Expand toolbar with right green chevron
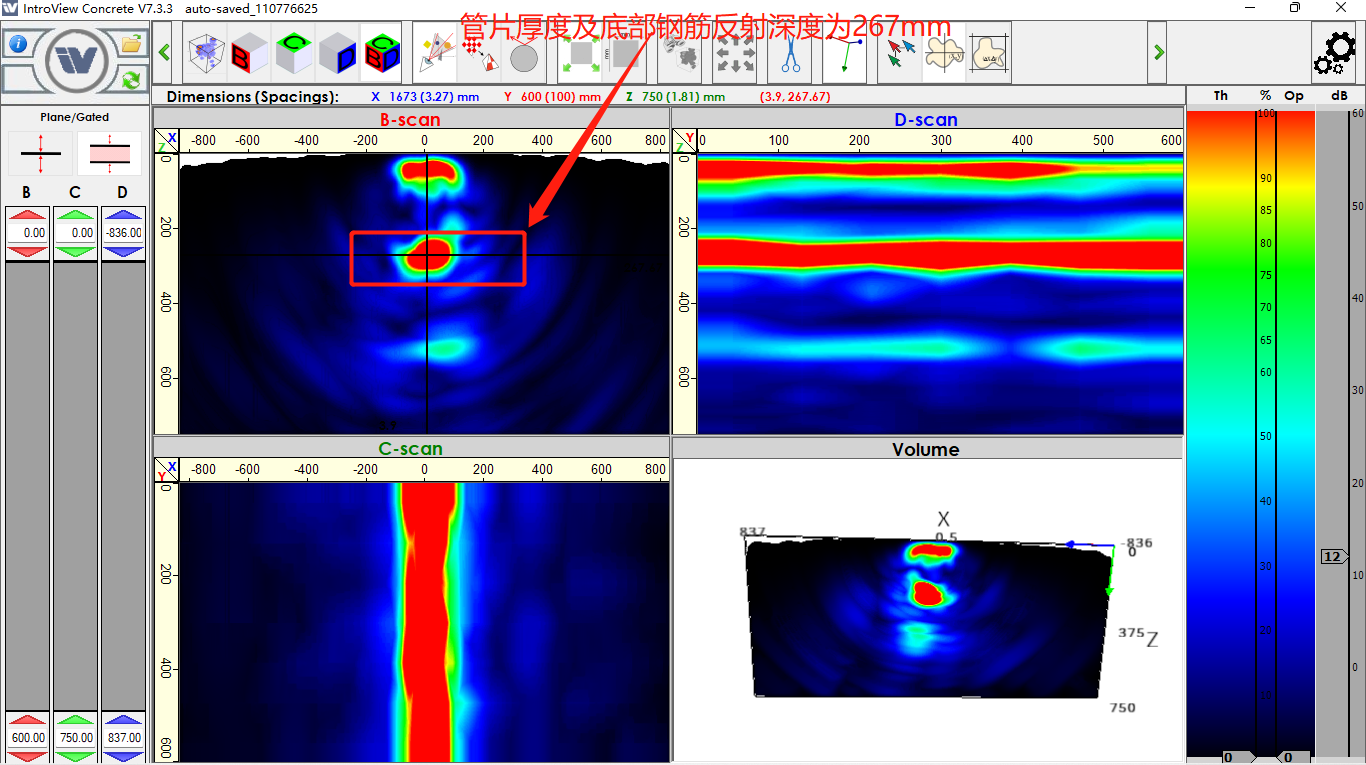The width and height of the screenshot is (1366, 765). pyautogui.click(x=1158, y=52)
